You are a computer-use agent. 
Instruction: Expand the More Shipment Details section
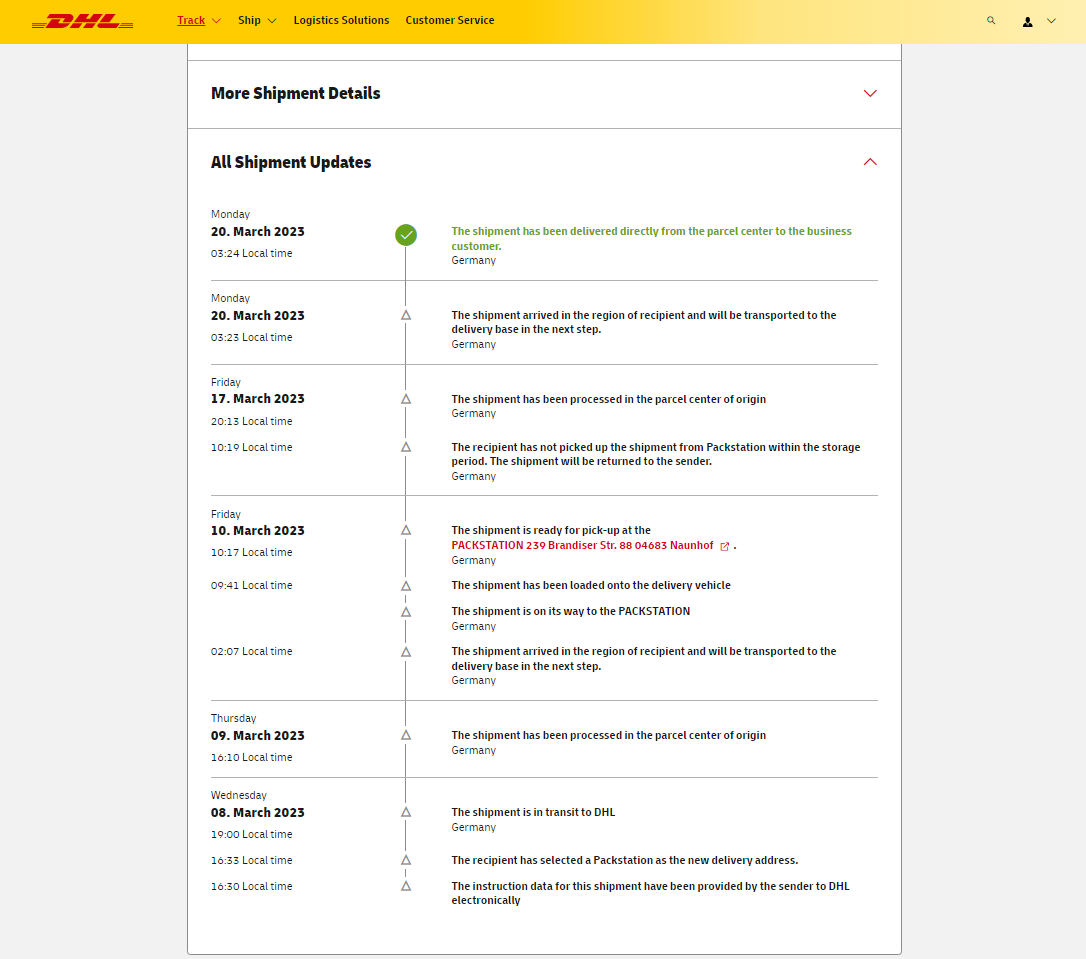[x=869, y=93]
